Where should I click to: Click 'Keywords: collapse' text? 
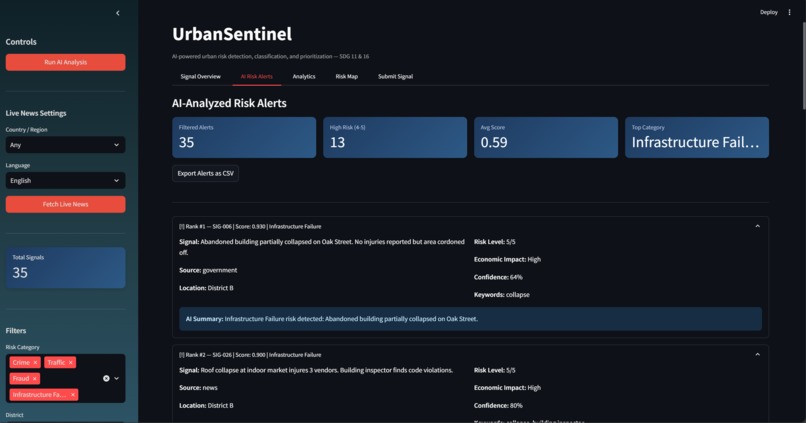point(502,295)
